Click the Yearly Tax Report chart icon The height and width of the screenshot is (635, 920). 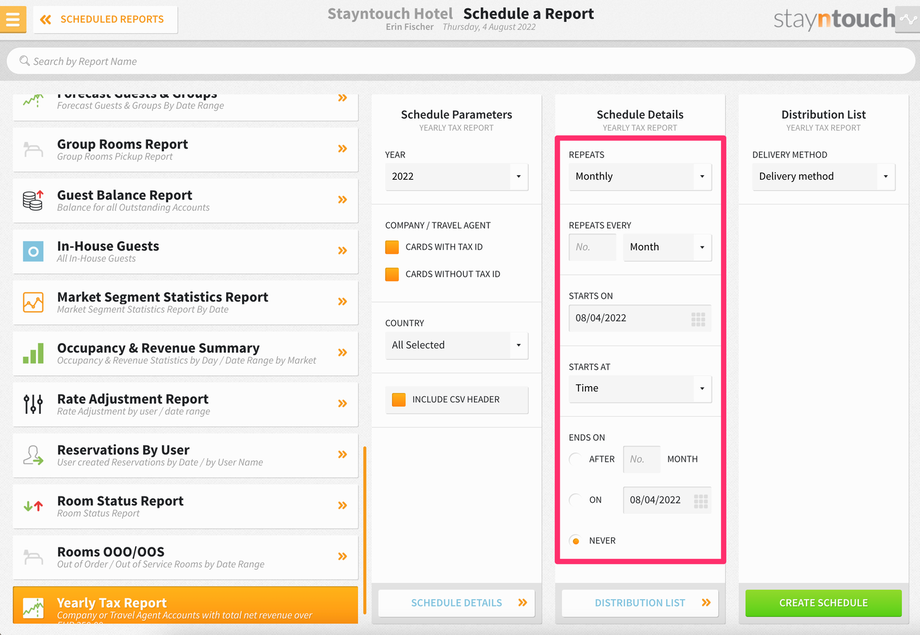(33, 608)
